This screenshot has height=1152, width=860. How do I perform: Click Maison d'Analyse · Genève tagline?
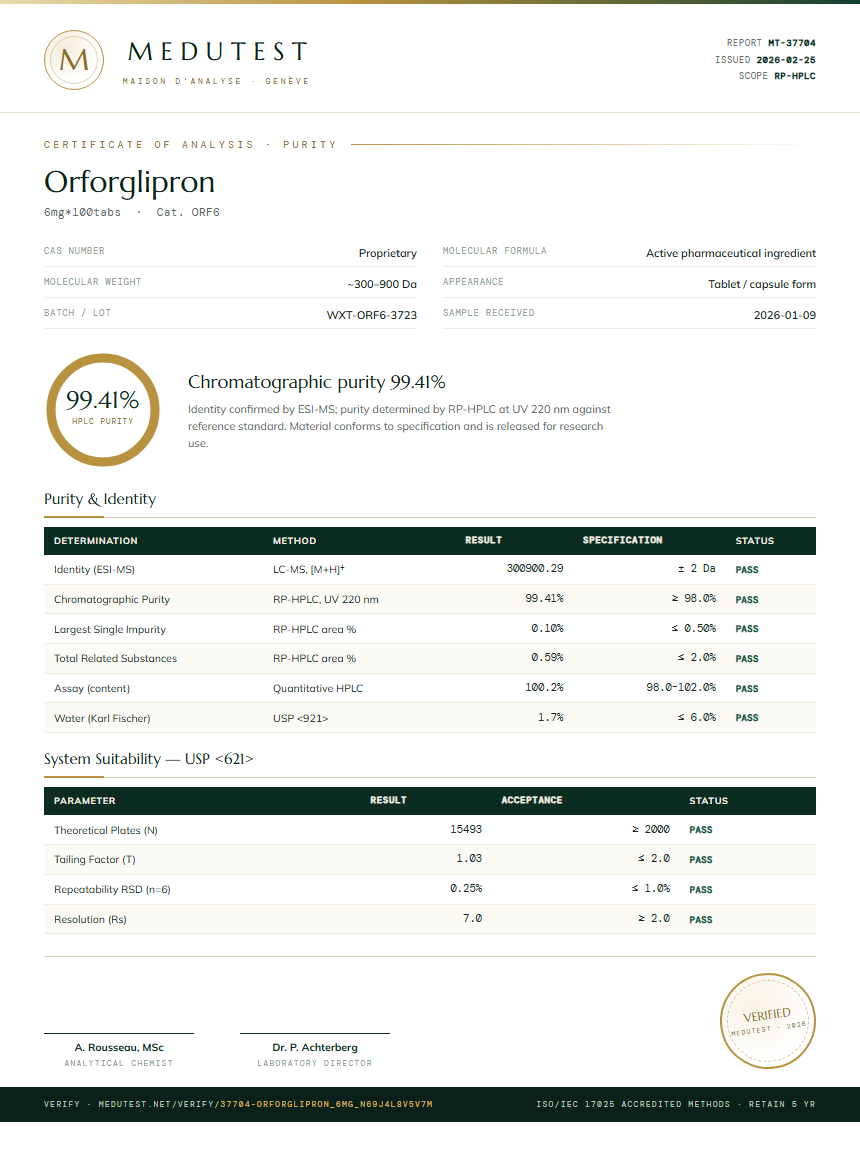216,81
